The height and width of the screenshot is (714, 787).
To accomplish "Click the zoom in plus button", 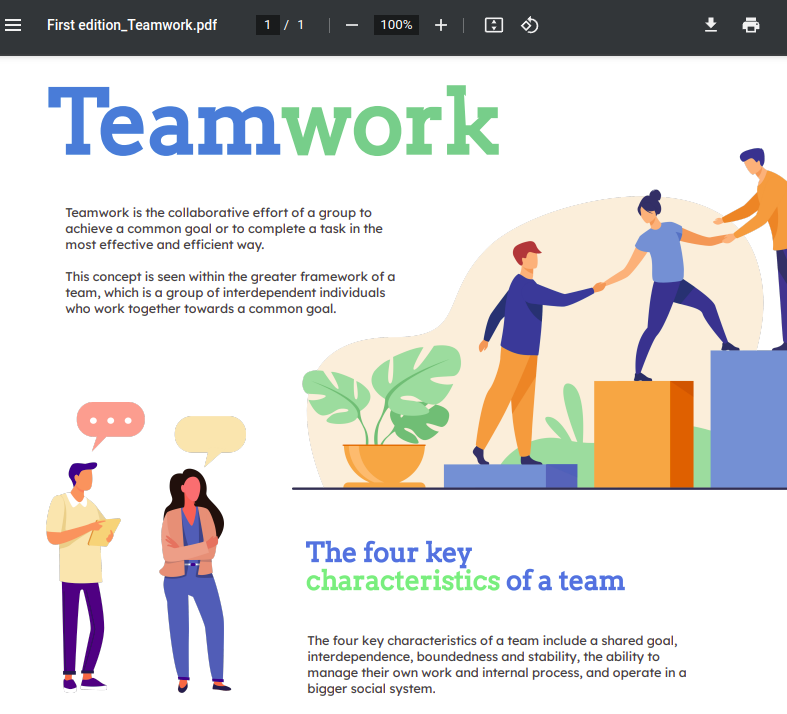I will 441,25.
